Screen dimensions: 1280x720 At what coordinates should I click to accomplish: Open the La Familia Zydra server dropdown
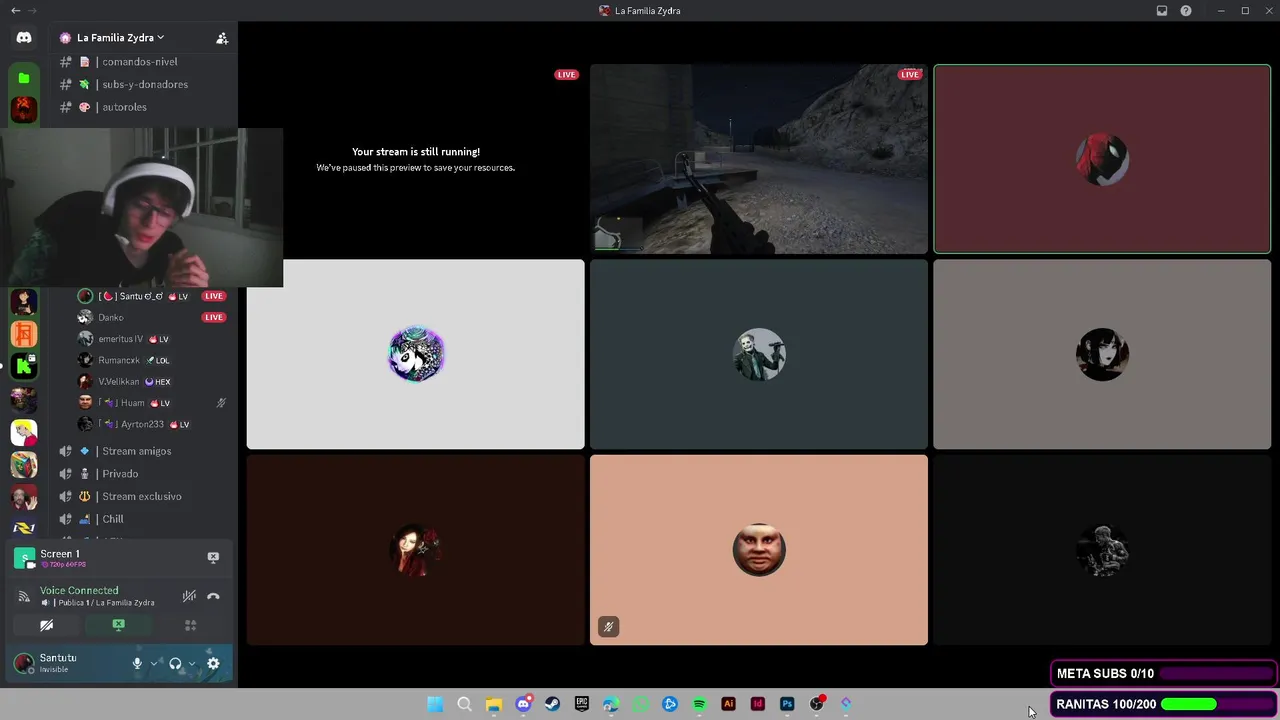pos(119,38)
